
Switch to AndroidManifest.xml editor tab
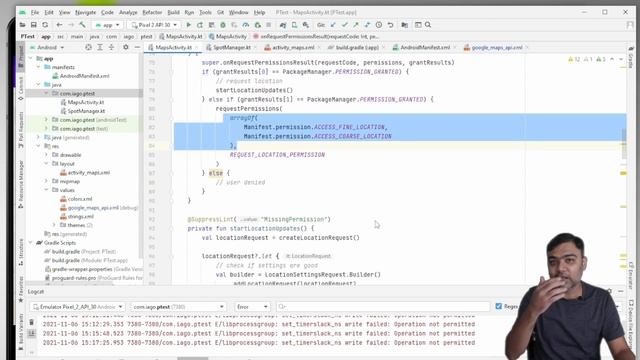pos(424,47)
